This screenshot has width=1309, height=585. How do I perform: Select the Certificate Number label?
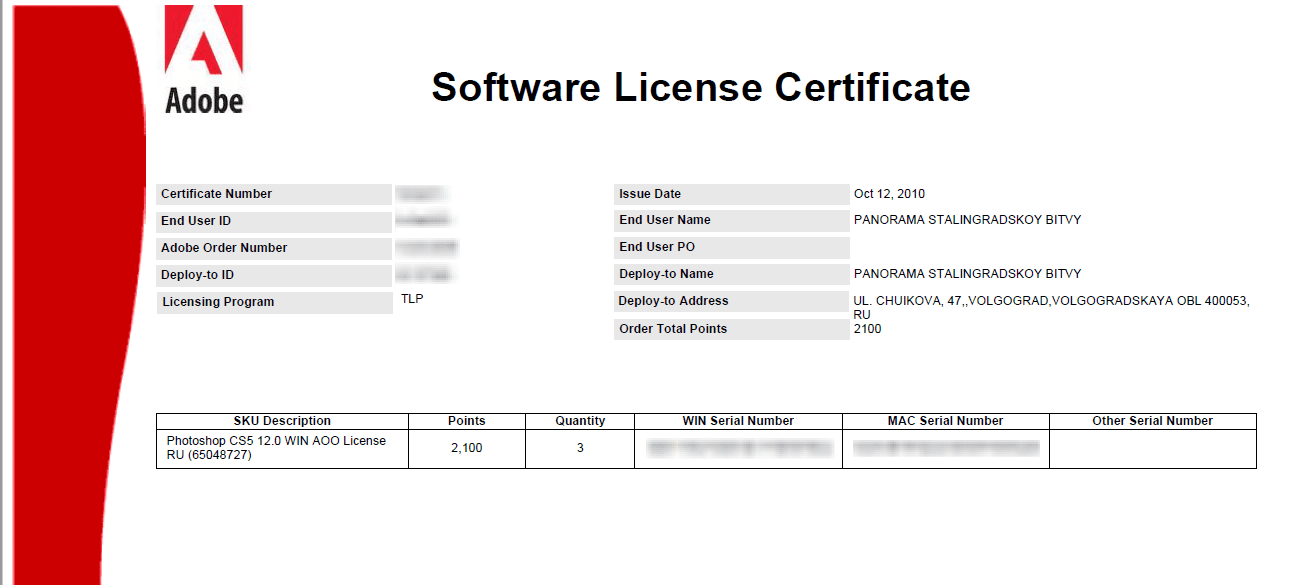(x=216, y=194)
